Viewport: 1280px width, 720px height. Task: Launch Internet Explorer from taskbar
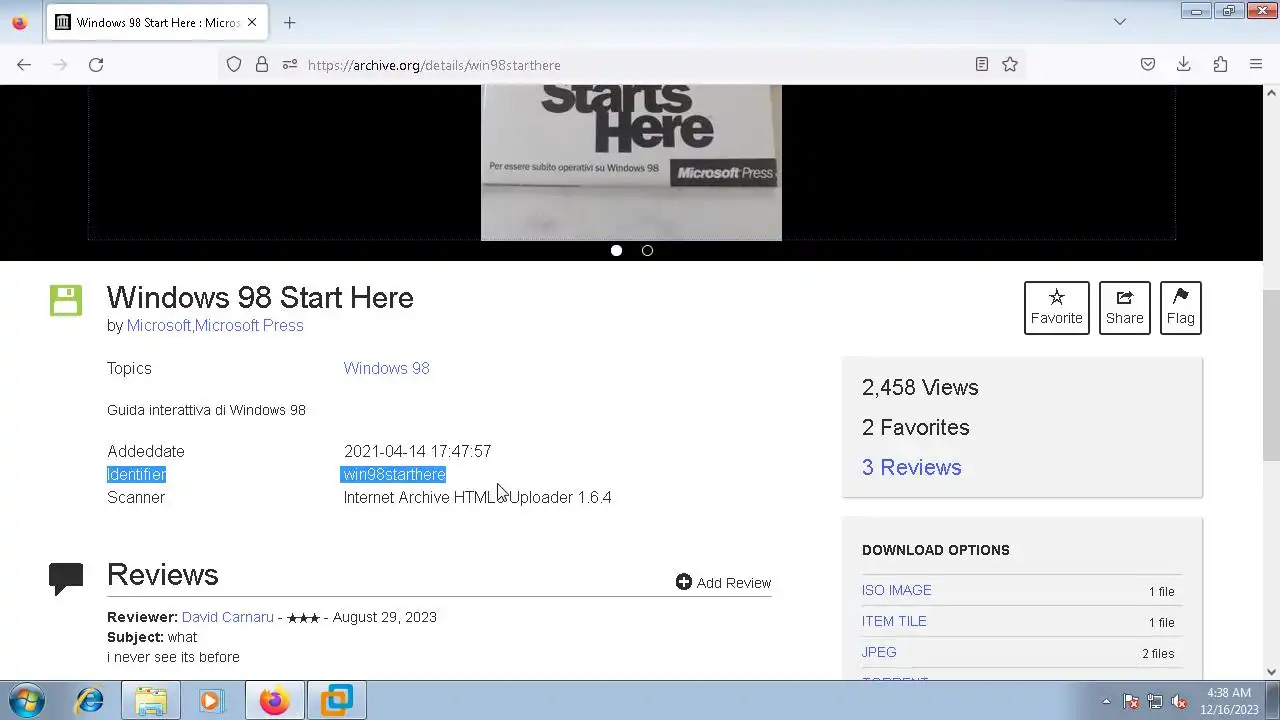[x=90, y=700]
